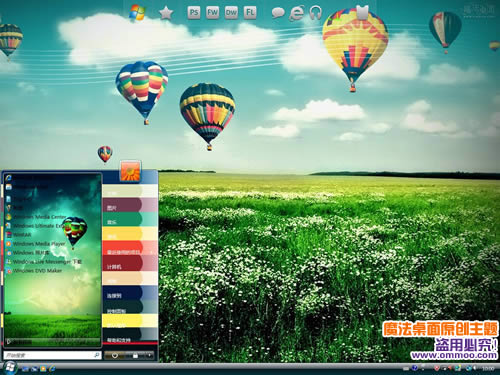Click the search magnifier in the Start search box
The height and width of the screenshot is (375, 500).
coord(97,355)
